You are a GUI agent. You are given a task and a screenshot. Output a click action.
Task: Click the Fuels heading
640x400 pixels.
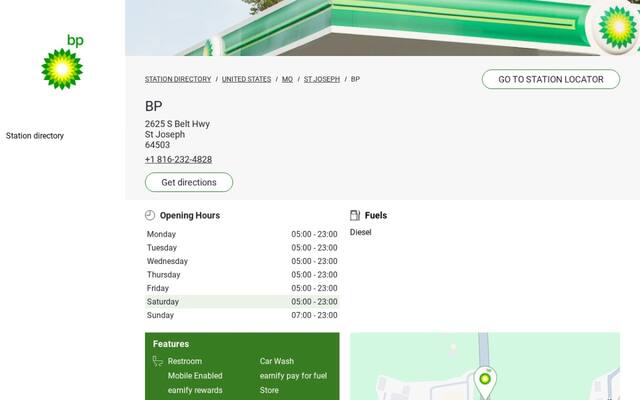click(376, 215)
